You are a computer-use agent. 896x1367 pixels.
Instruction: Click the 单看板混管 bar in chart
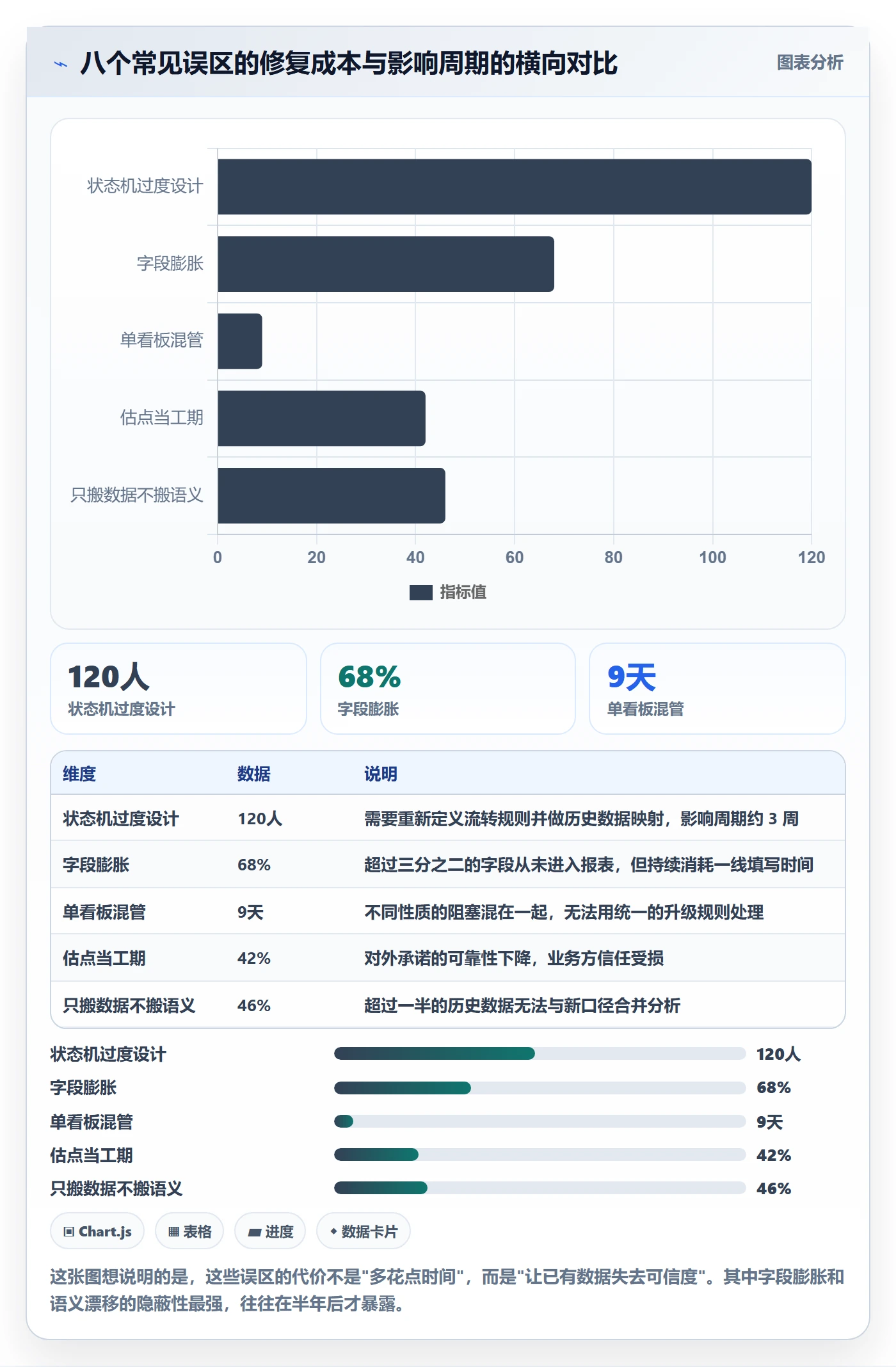pos(240,341)
